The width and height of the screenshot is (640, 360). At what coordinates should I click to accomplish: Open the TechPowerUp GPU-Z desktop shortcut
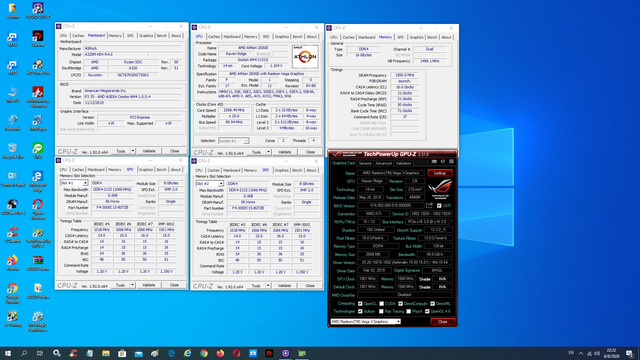(x=38, y=237)
